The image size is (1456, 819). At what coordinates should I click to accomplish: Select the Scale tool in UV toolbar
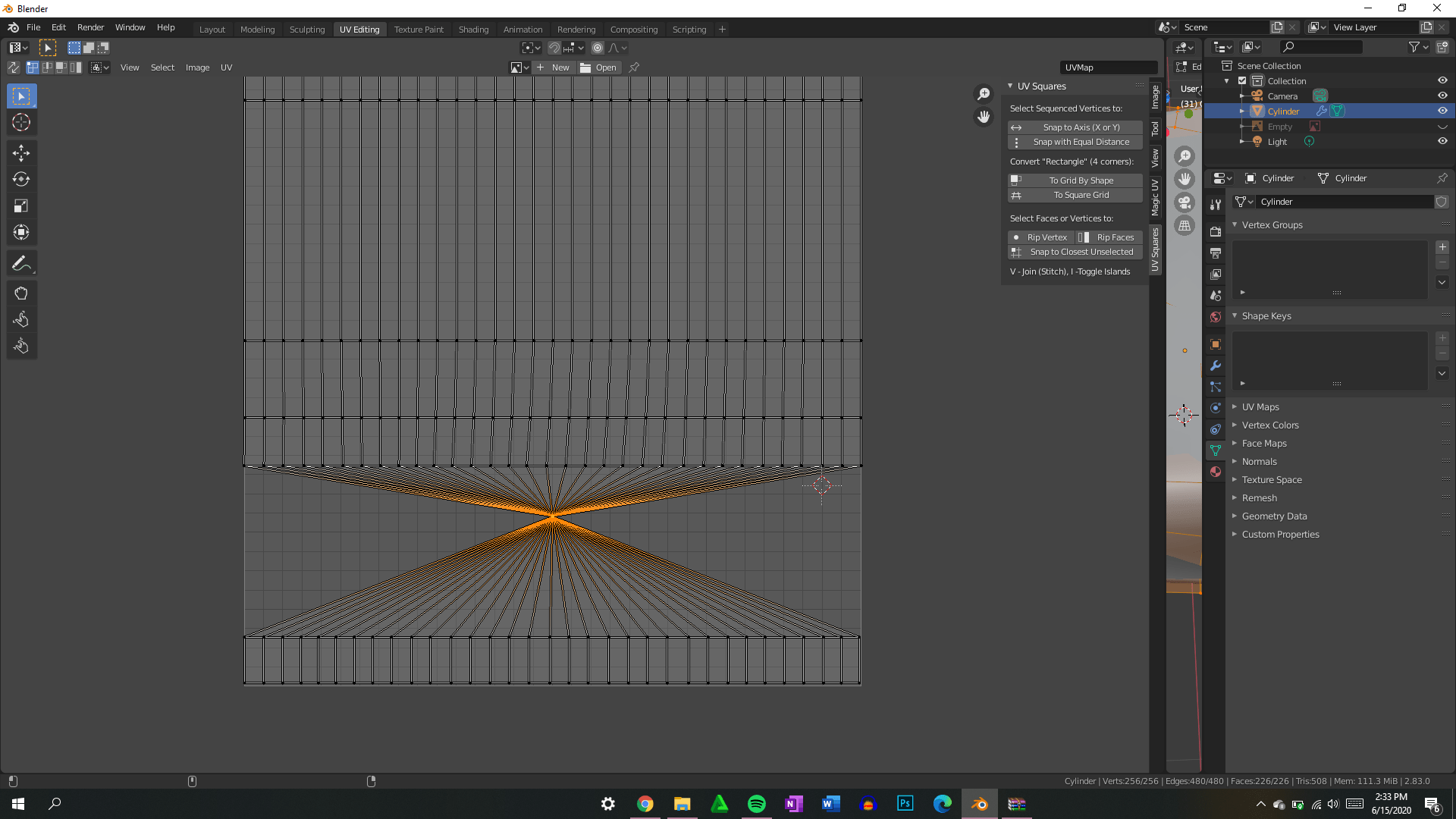coord(21,206)
